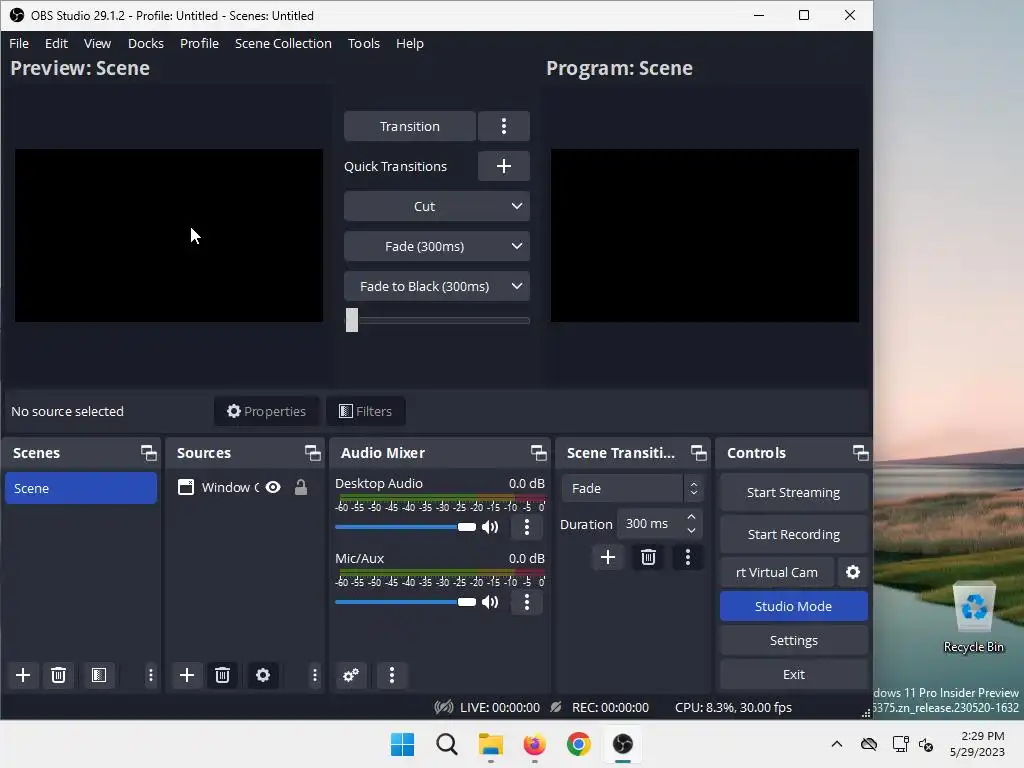Open the Profile menu
This screenshot has height=768, width=1024.
(x=199, y=43)
